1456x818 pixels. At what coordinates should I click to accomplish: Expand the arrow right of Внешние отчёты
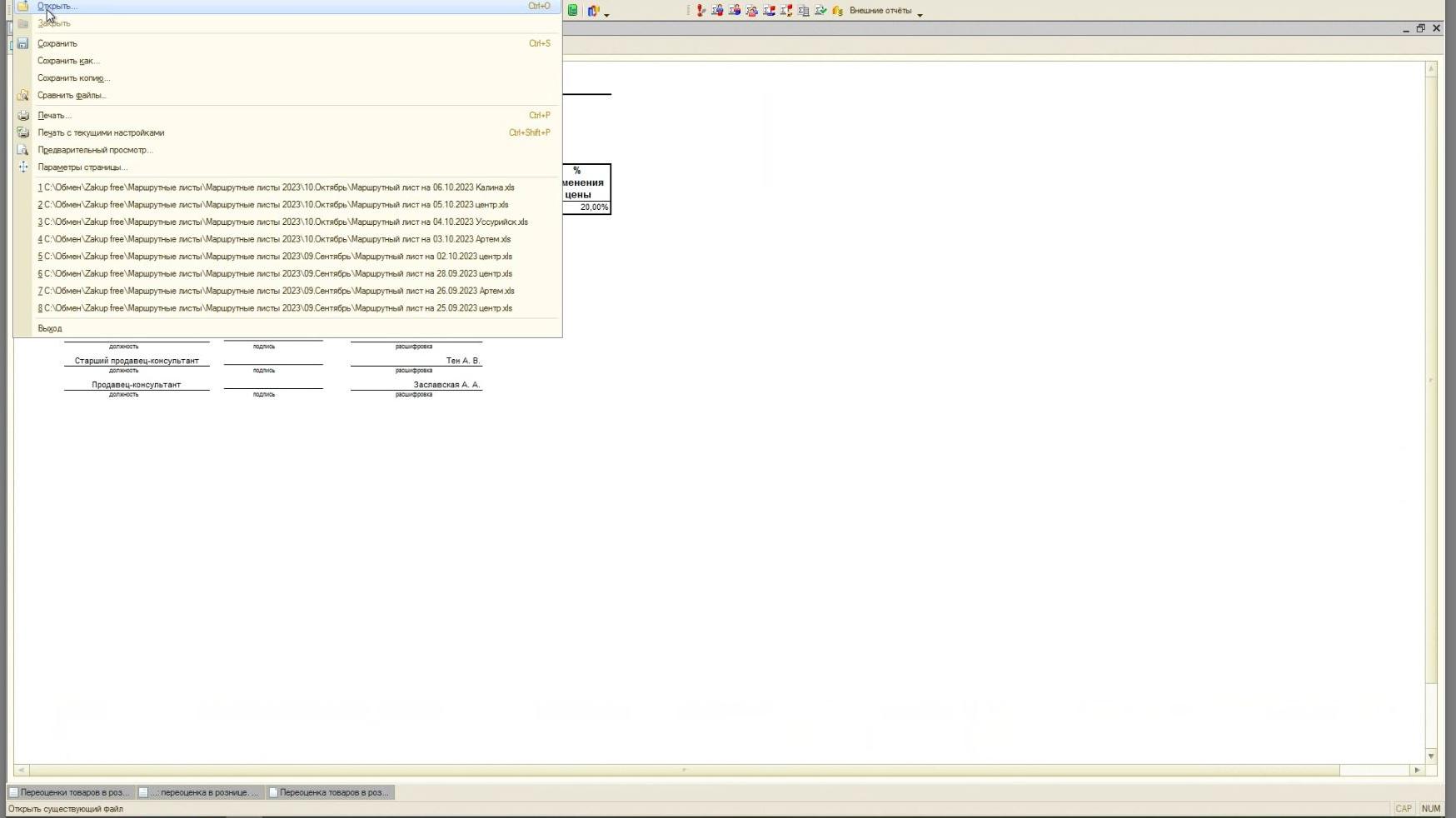(x=920, y=14)
